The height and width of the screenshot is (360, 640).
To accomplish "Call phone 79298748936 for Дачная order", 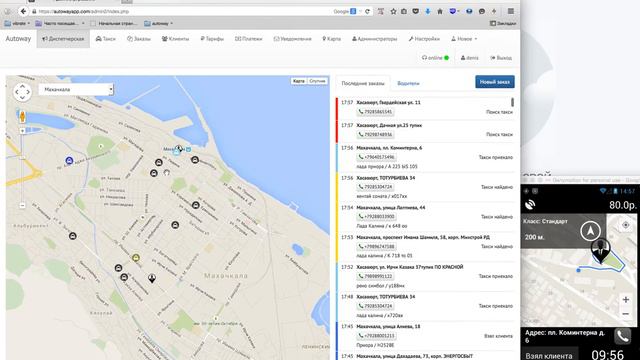I will [x=376, y=134].
